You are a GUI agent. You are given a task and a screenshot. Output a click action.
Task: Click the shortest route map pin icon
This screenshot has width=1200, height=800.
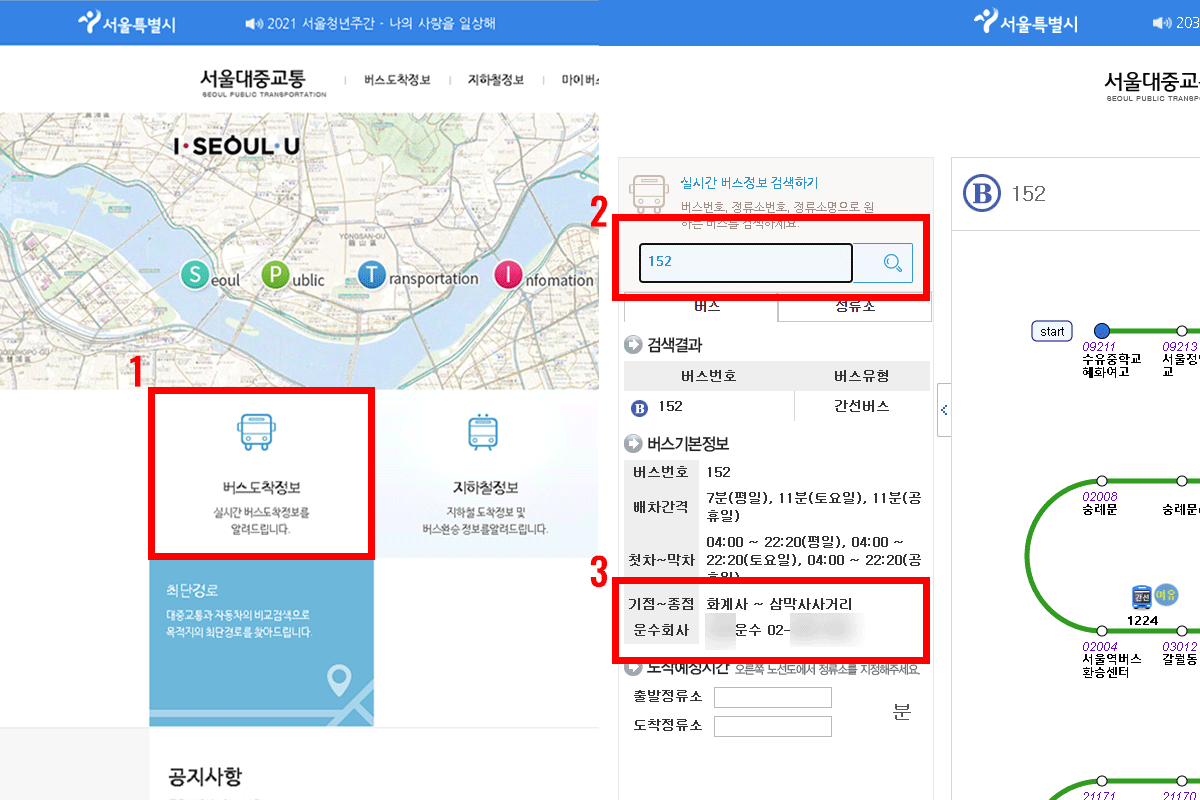pos(341,681)
